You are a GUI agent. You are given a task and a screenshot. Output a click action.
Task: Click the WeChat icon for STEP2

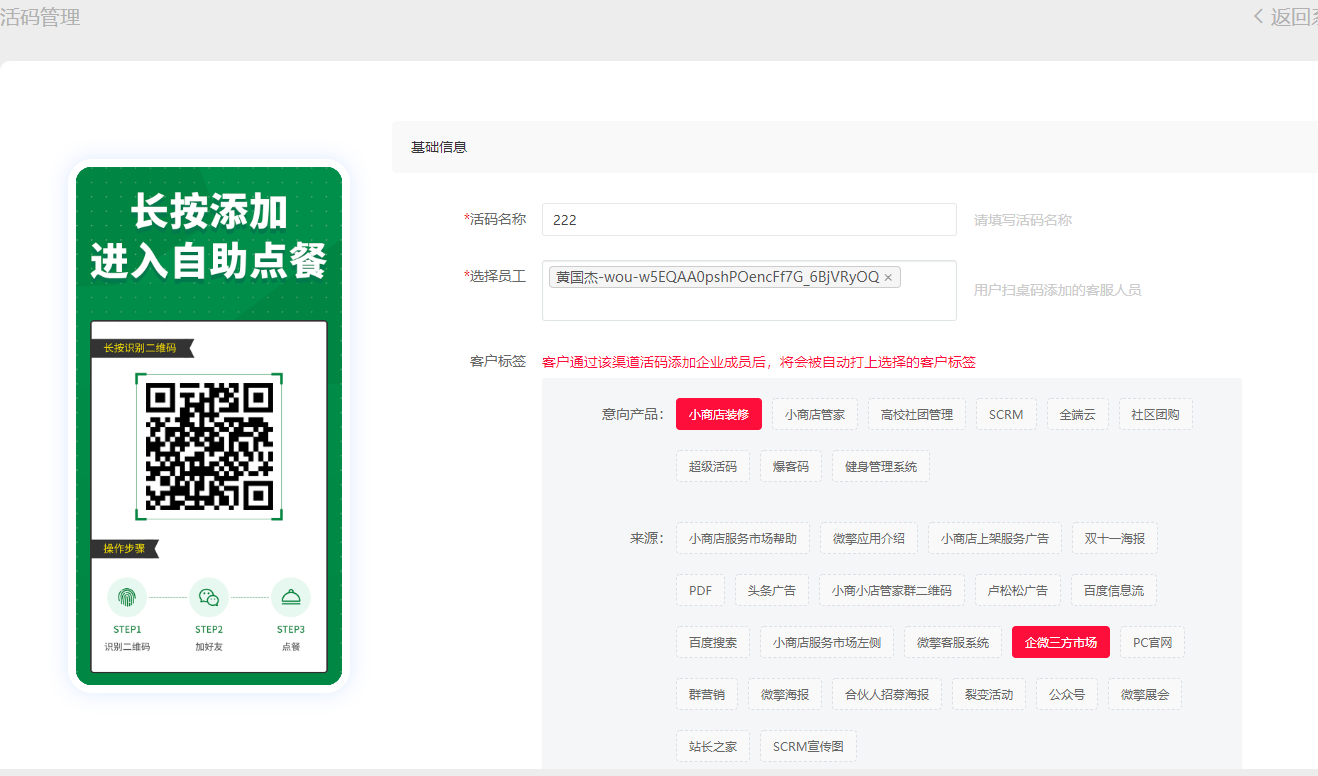[209, 597]
